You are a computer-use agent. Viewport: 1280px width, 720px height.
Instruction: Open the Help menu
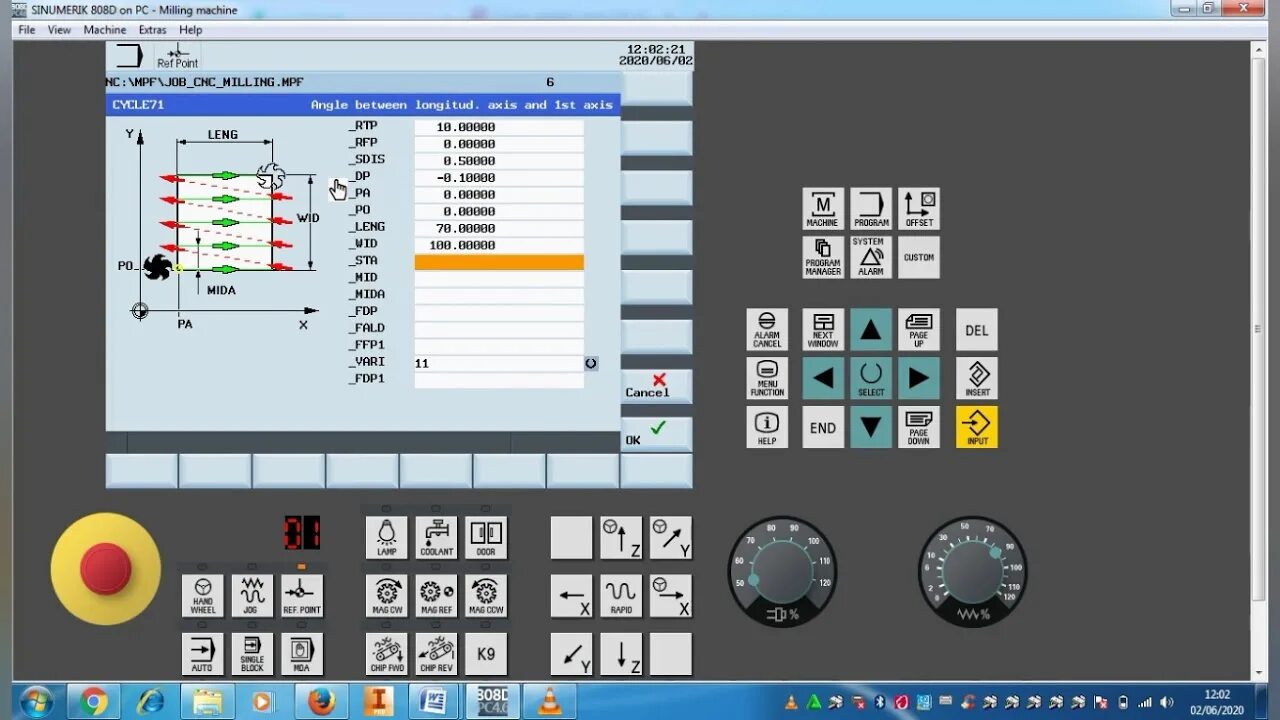[x=190, y=30]
